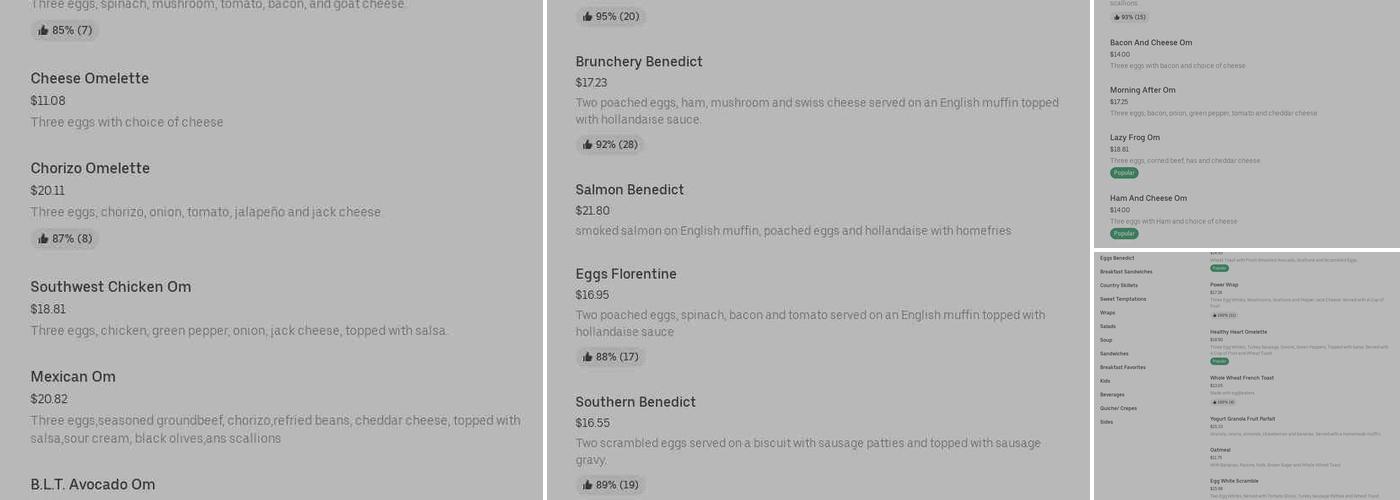Jump to the Country Skillets category
The image size is (1400, 500).
click(x=1119, y=285)
